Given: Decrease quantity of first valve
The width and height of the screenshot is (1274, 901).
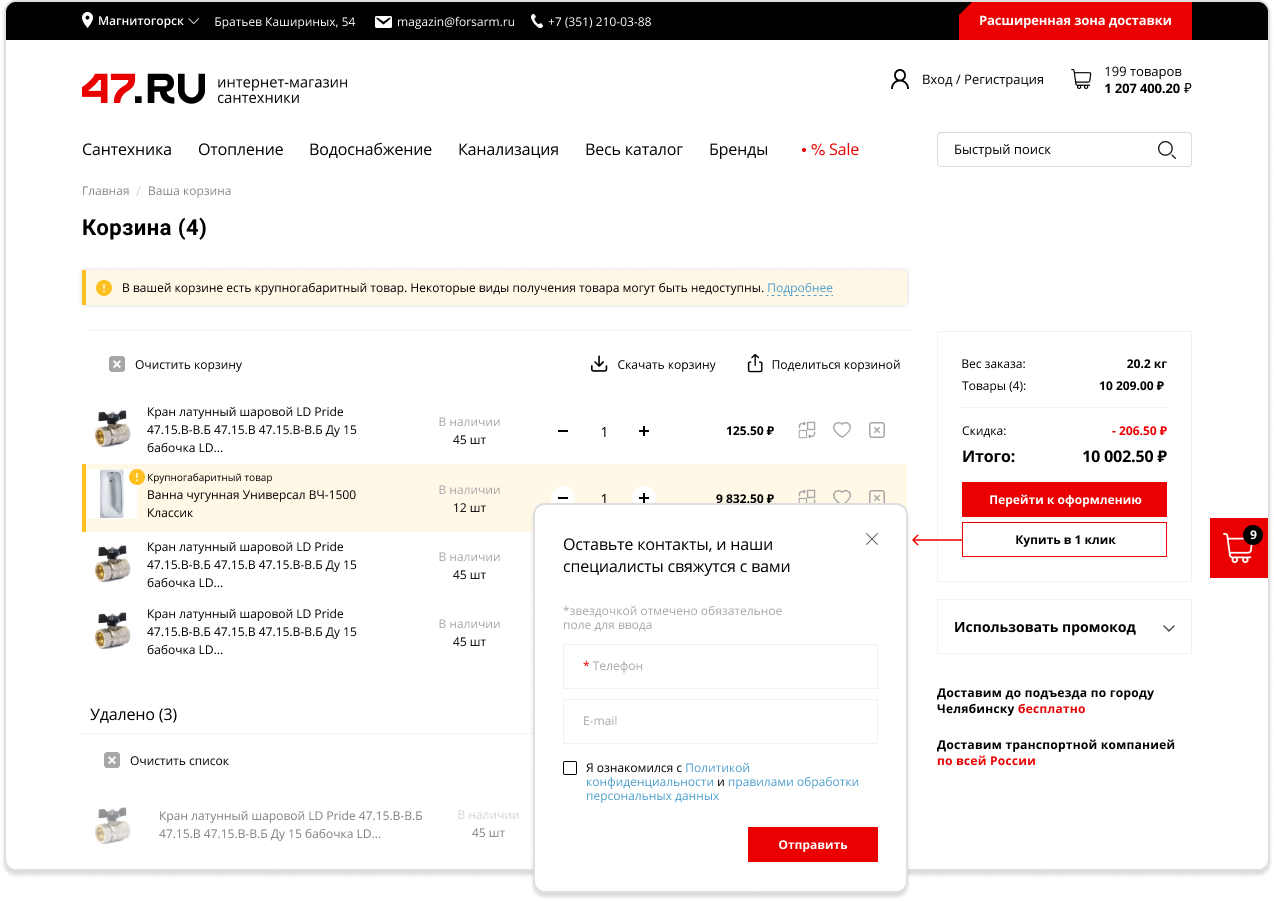Looking at the screenshot, I should tap(563, 431).
